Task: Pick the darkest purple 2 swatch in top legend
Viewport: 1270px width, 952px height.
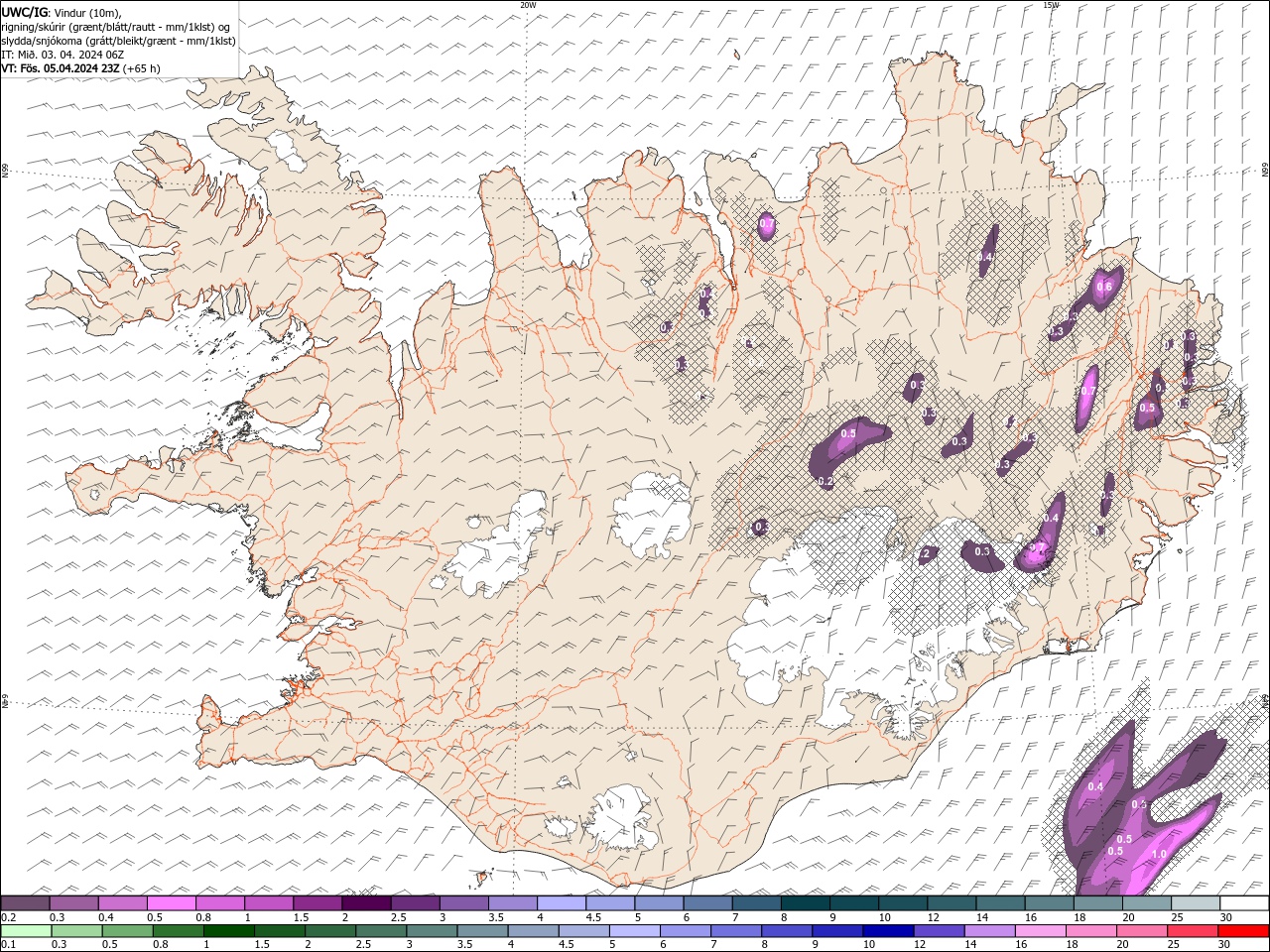Action: [366, 902]
